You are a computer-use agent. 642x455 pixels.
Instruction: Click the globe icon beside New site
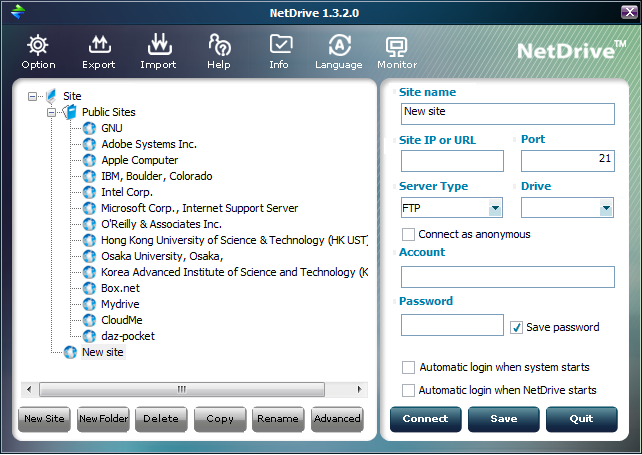click(70, 352)
